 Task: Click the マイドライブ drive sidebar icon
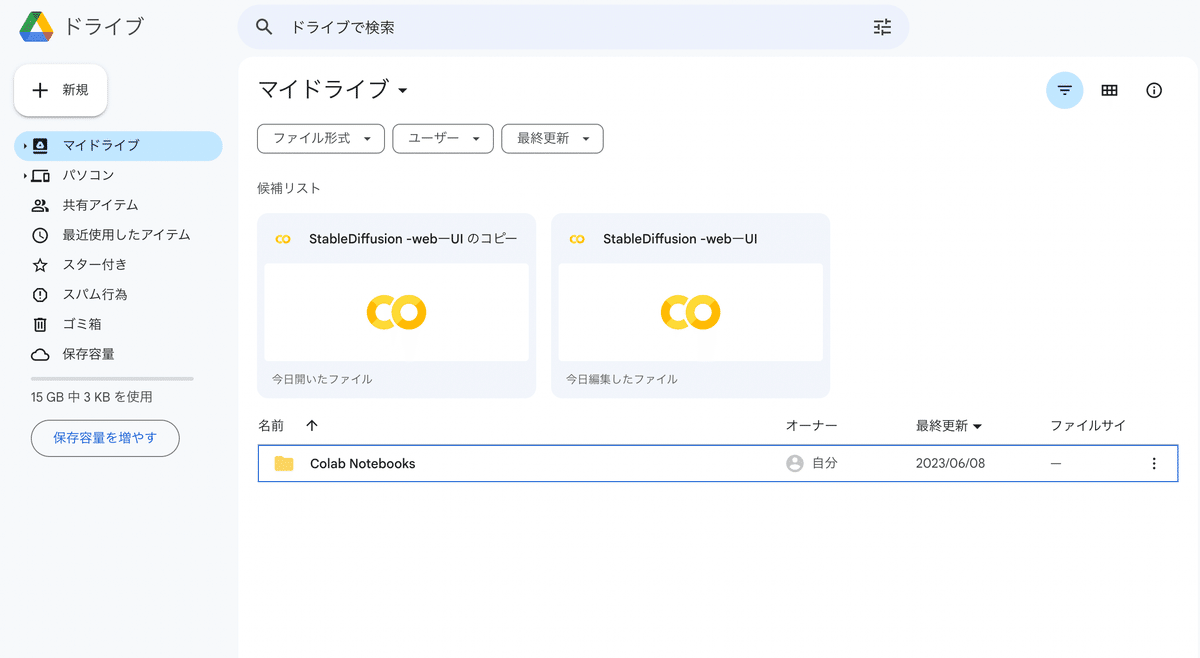[40, 145]
